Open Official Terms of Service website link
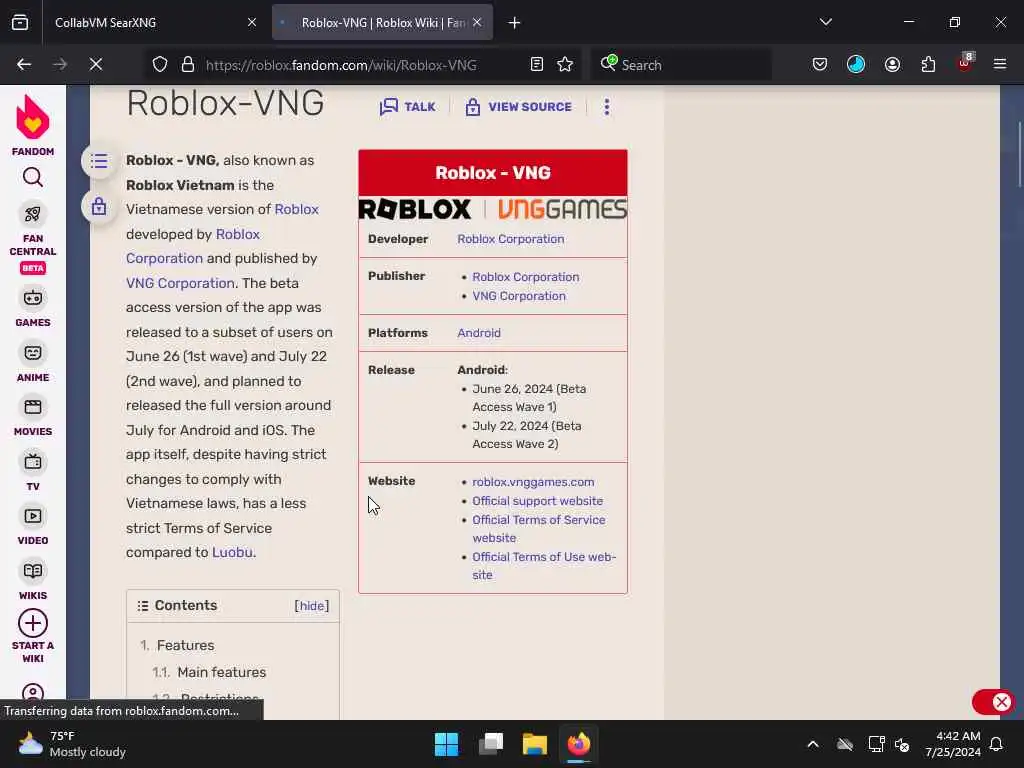Image resolution: width=1024 pixels, height=768 pixels. click(x=539, y=529)
